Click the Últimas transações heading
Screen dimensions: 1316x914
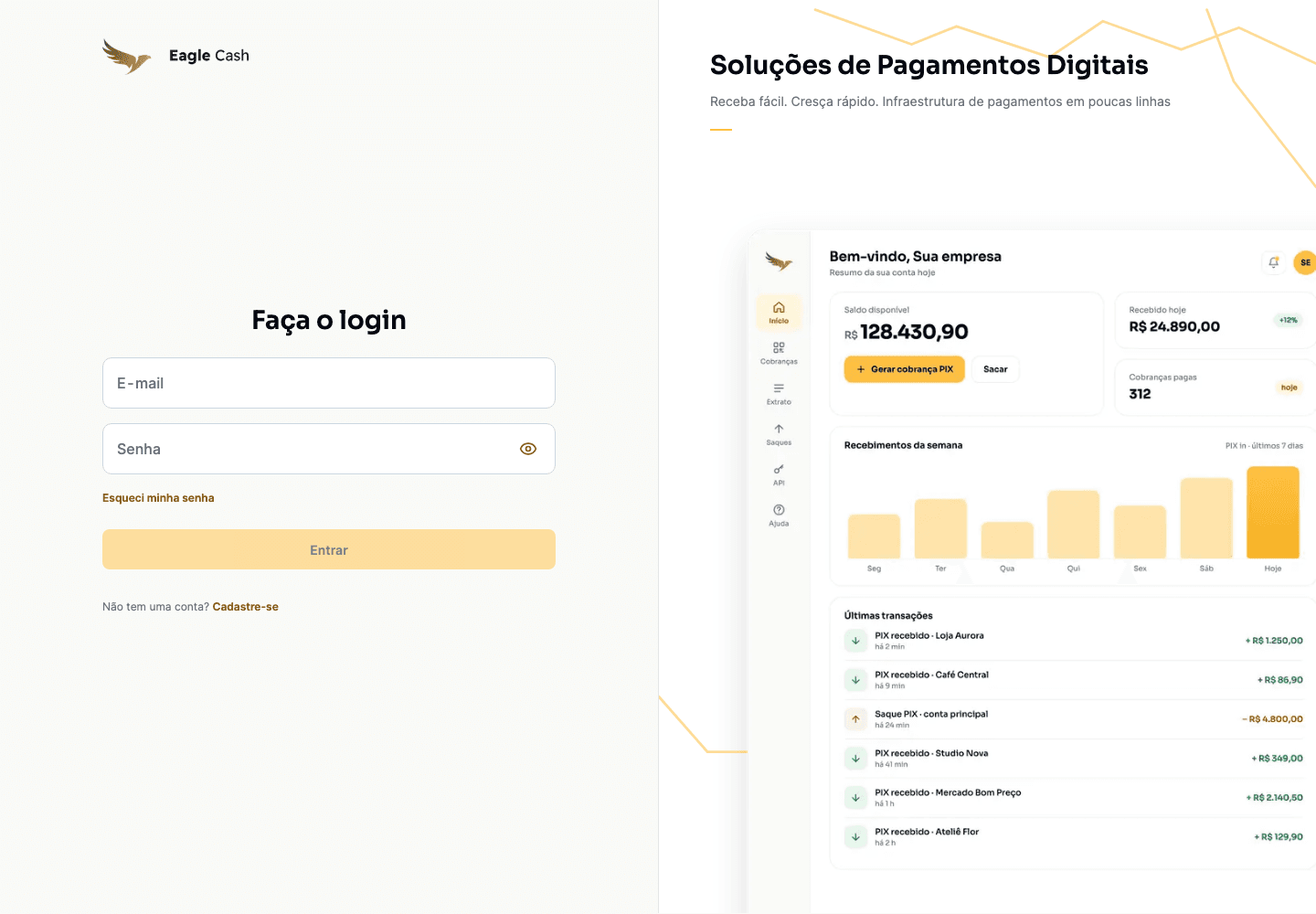(888, 616)
